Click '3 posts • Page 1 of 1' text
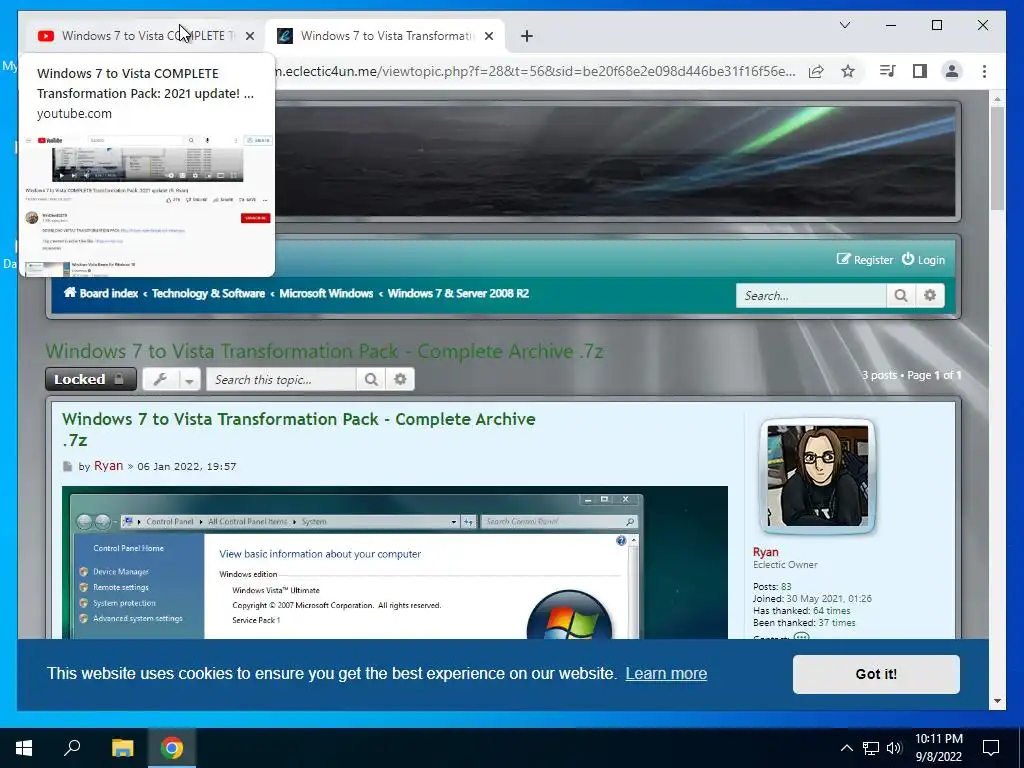This screenshot has height=768, width=1024. [911, 375]
